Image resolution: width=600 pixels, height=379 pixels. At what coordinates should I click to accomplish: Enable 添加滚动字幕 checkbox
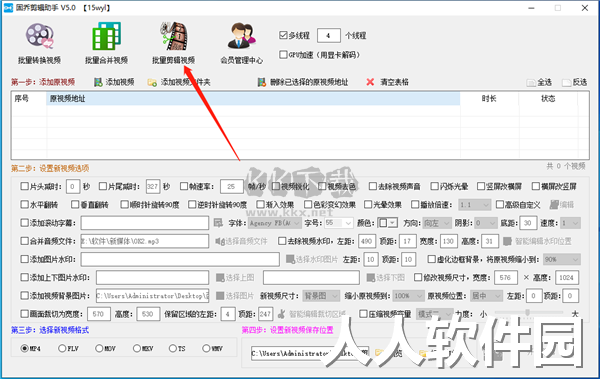coord(24,222)
